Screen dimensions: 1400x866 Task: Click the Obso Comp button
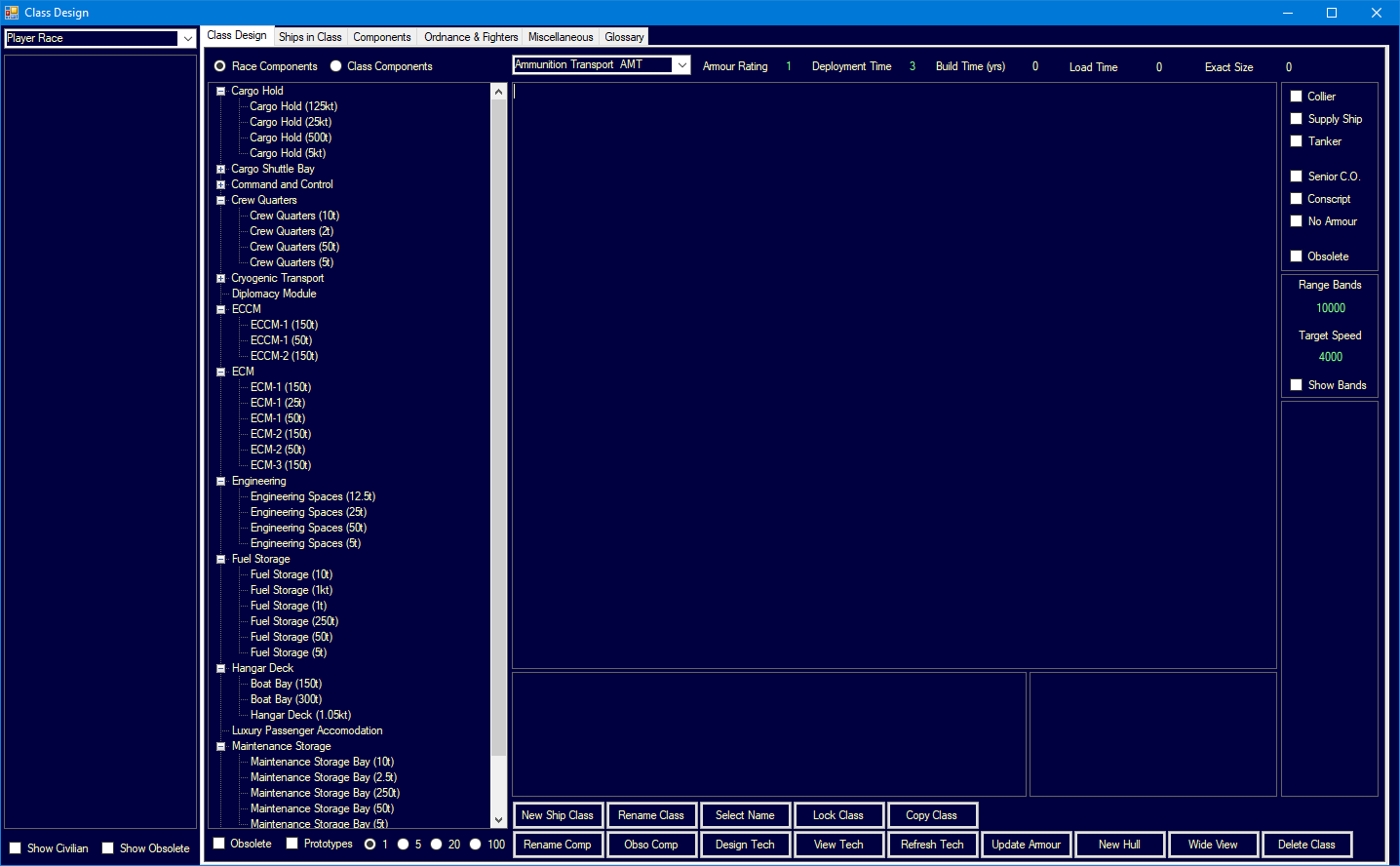coord(651,845)
